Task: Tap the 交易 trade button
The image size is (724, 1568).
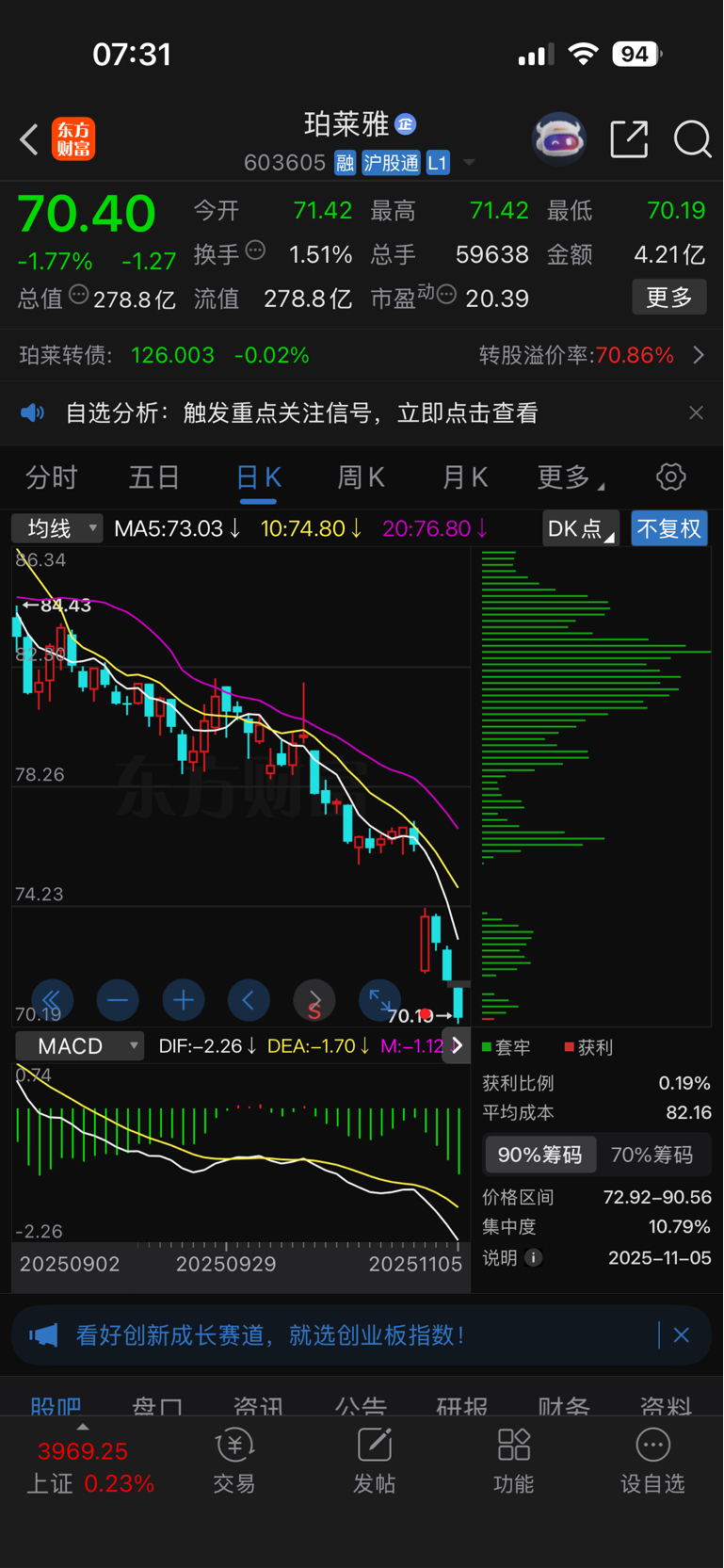Action: tap(234, 1461)
